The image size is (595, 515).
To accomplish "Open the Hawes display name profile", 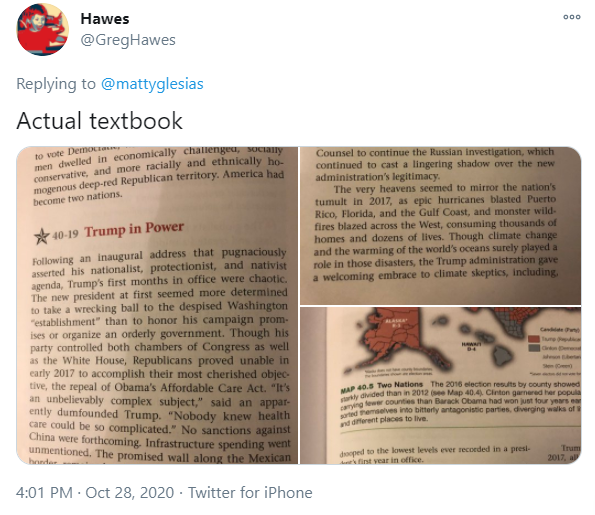I will click(105, 19).
